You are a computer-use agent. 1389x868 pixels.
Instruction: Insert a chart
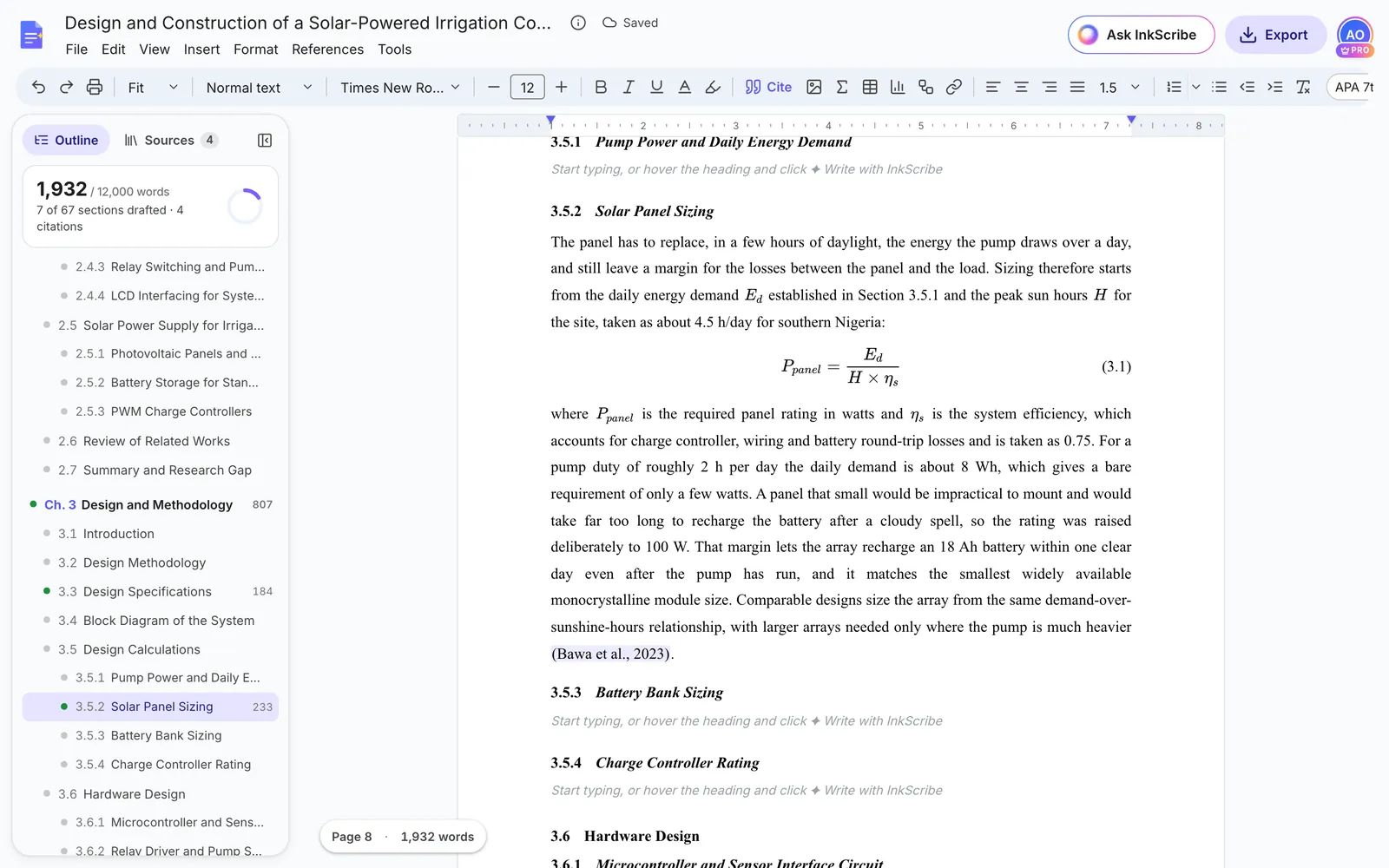(x=898, y=87)
